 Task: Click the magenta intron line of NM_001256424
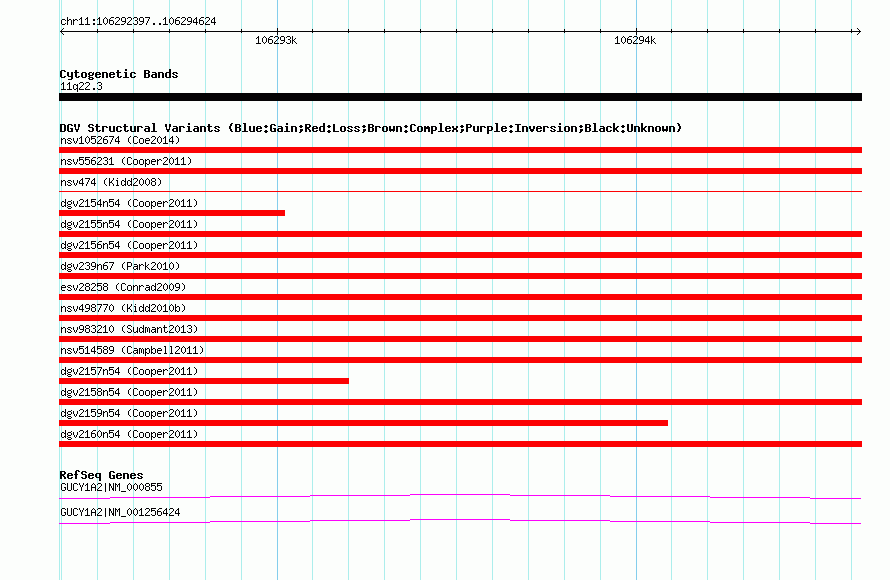pyautogui.click(x=460, y=520)
